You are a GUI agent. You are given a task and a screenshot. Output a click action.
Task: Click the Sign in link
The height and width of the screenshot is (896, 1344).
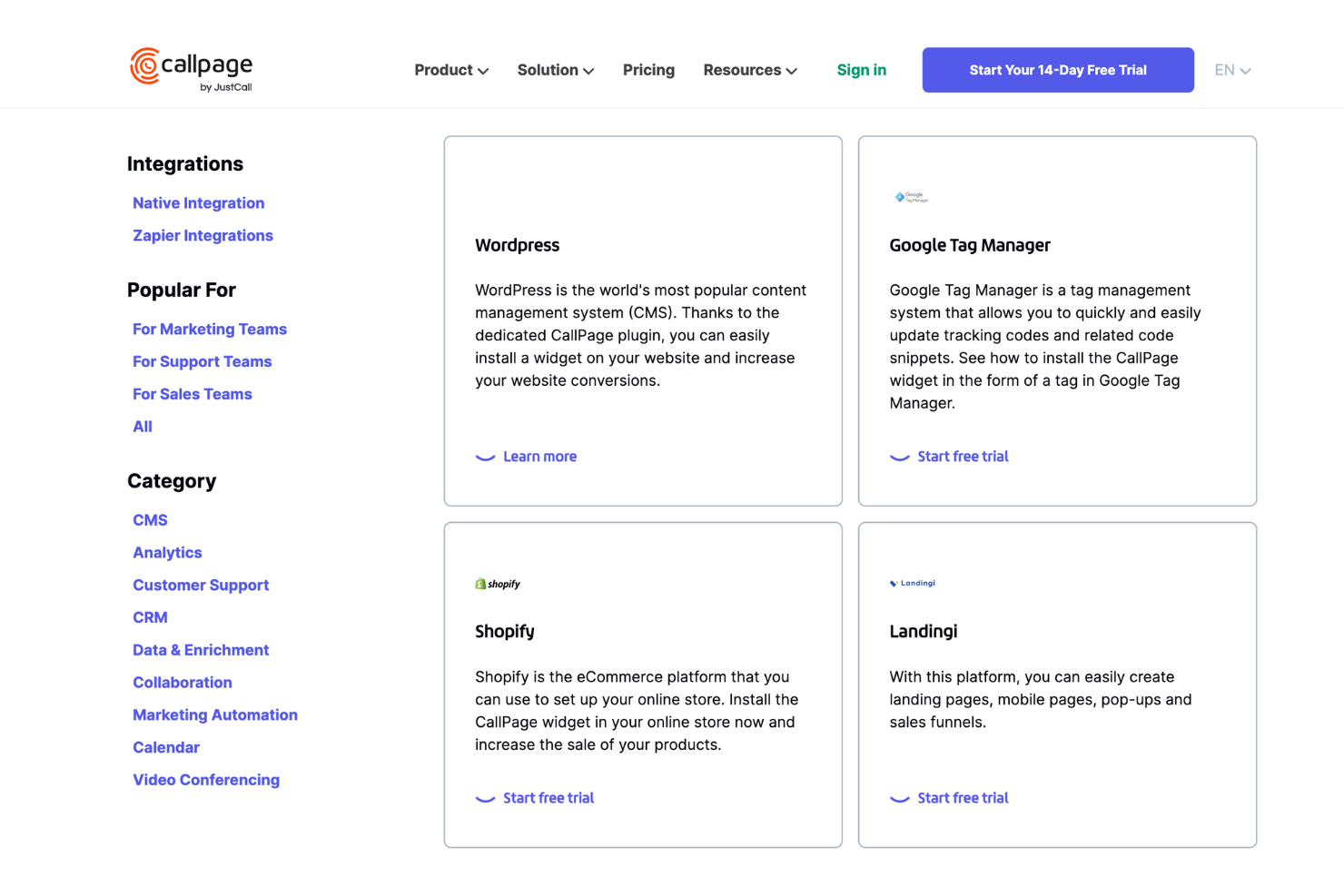(x=861, y=70)
